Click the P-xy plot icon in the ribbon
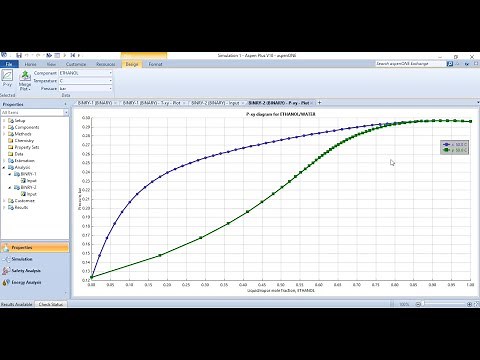This screenshot has height=360, width=480. [7, 76]
